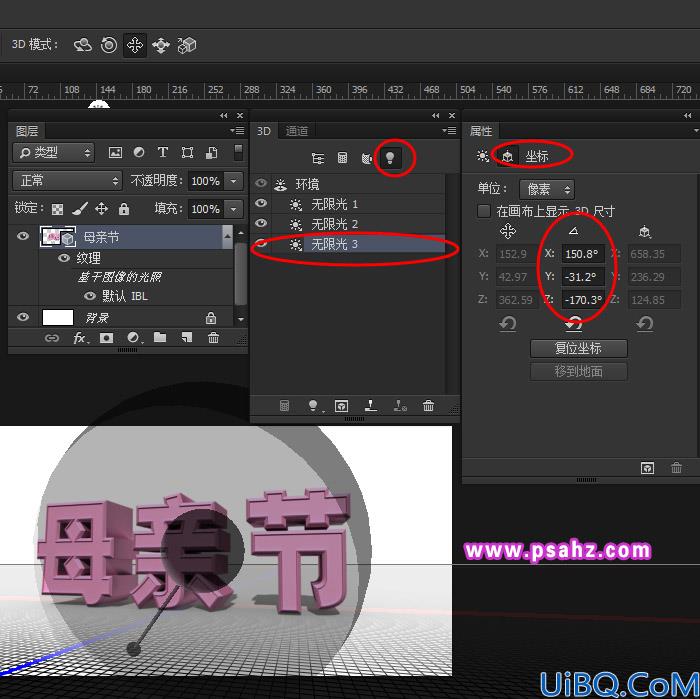Filter 3D panel by whole scene
The image size is (700, 699).
point(318,158)
